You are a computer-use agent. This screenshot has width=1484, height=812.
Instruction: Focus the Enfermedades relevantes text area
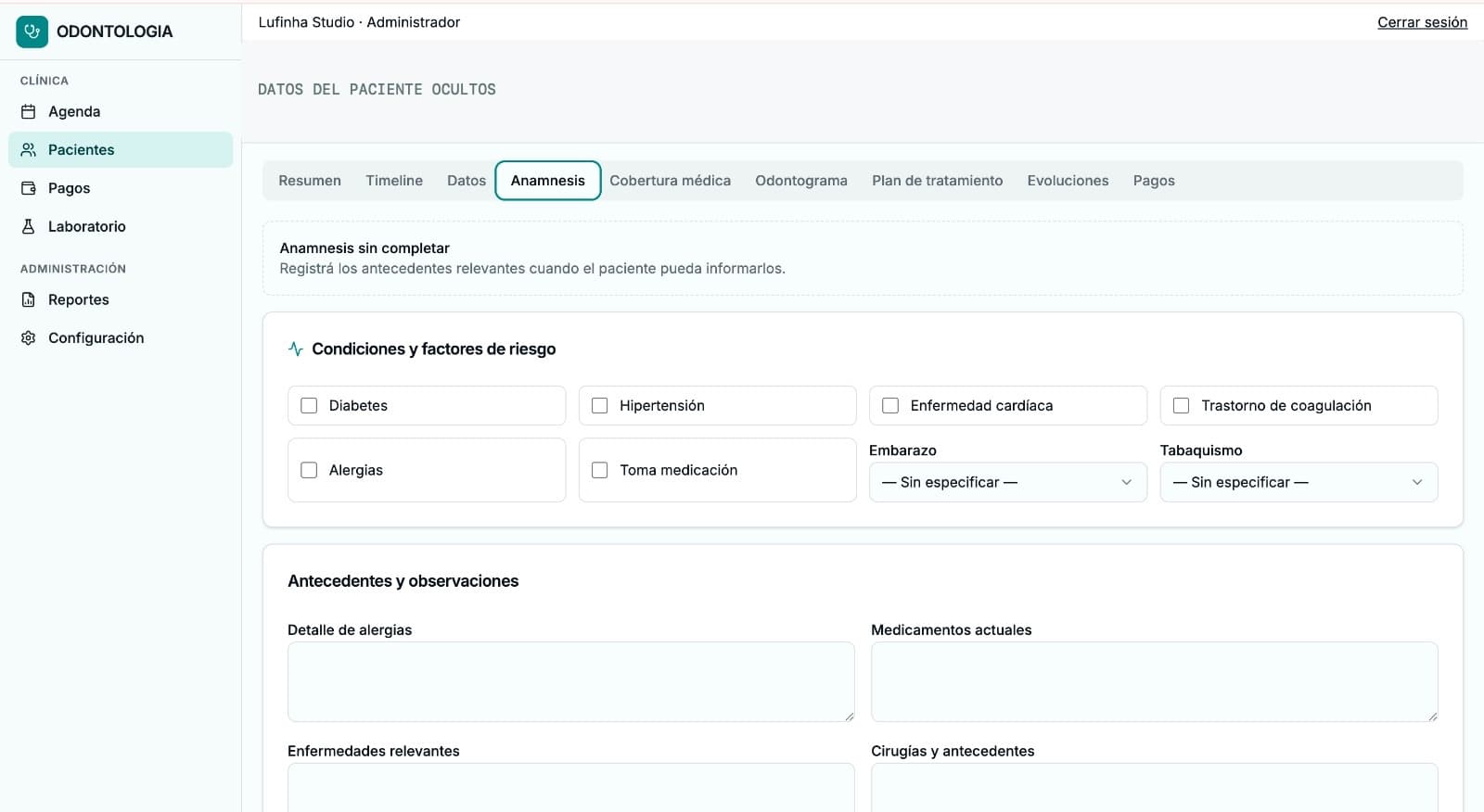tap(571, 788)
